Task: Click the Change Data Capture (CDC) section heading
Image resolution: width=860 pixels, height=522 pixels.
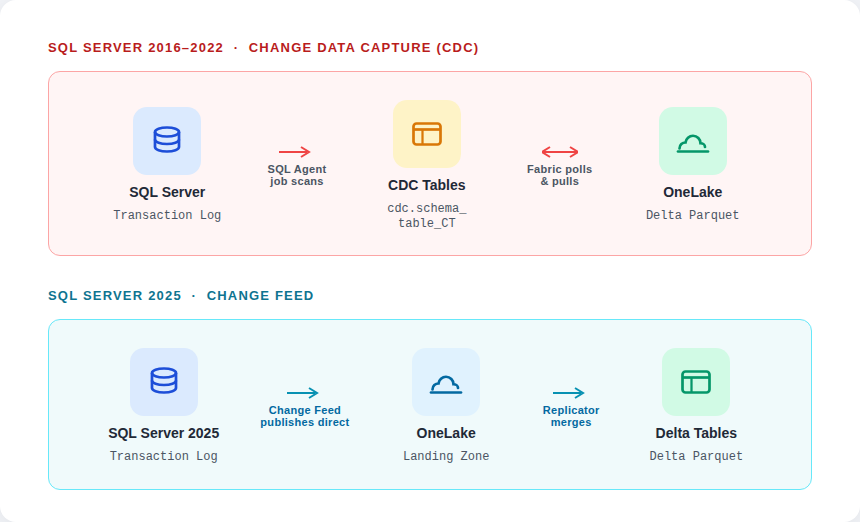Action: 263,48
